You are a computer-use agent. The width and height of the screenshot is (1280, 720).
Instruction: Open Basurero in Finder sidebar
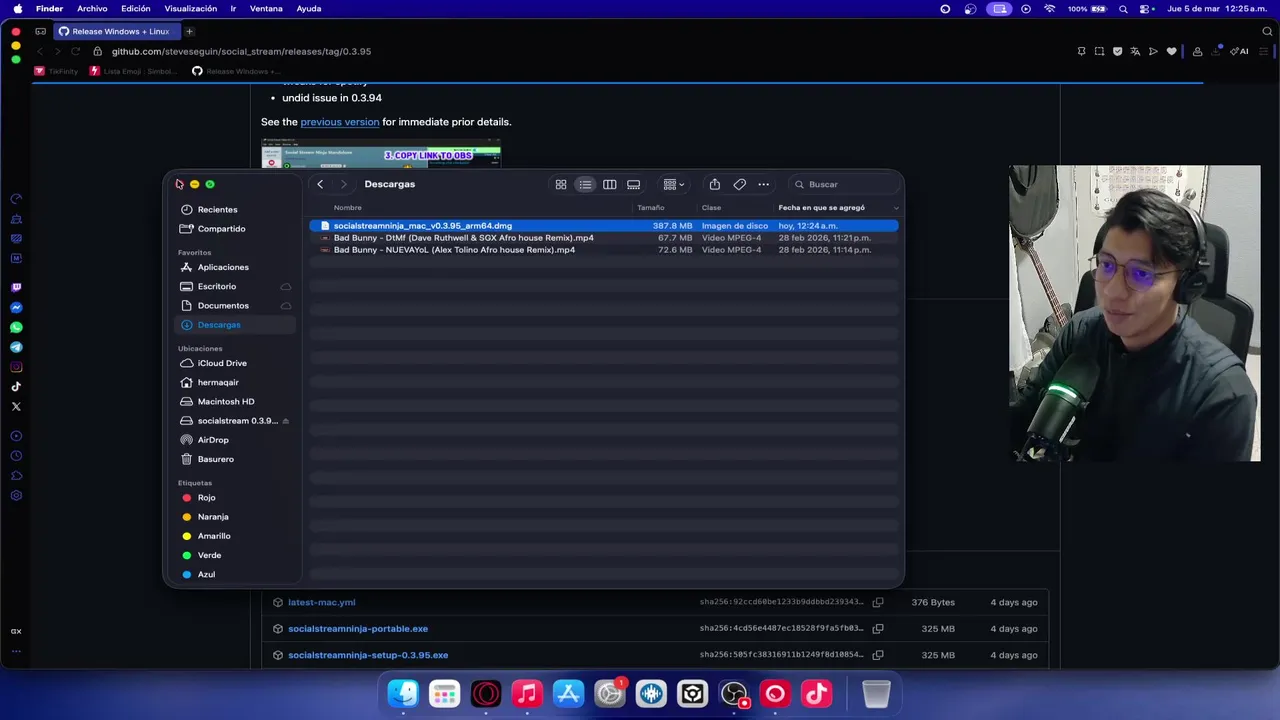pyautogui.click(x=236, y=459)
